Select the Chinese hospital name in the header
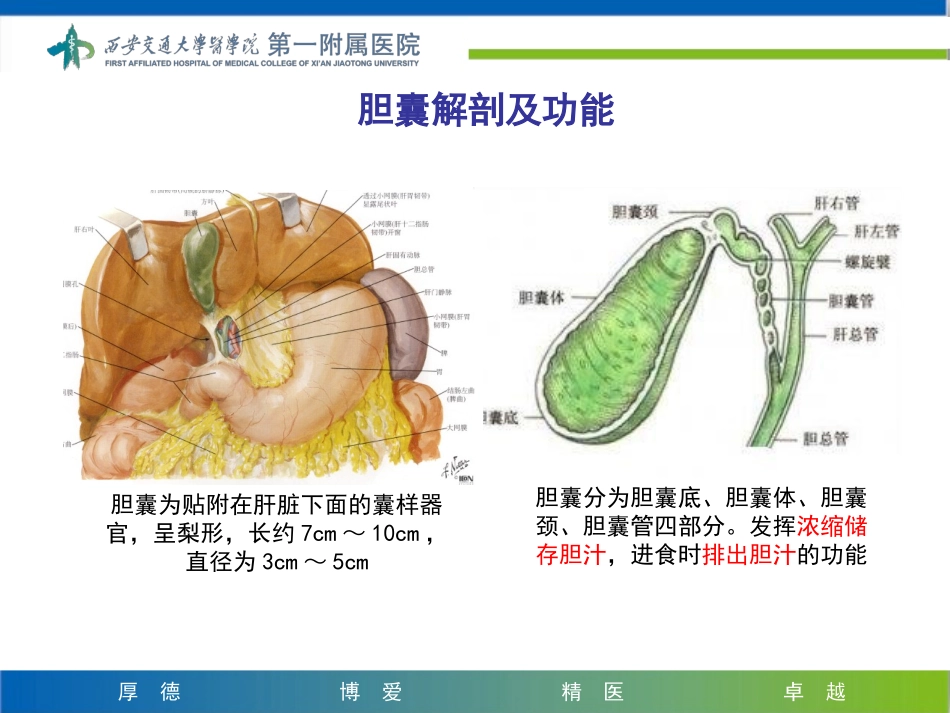The width and height of the screenshot is (950, 713). [262, 44]
